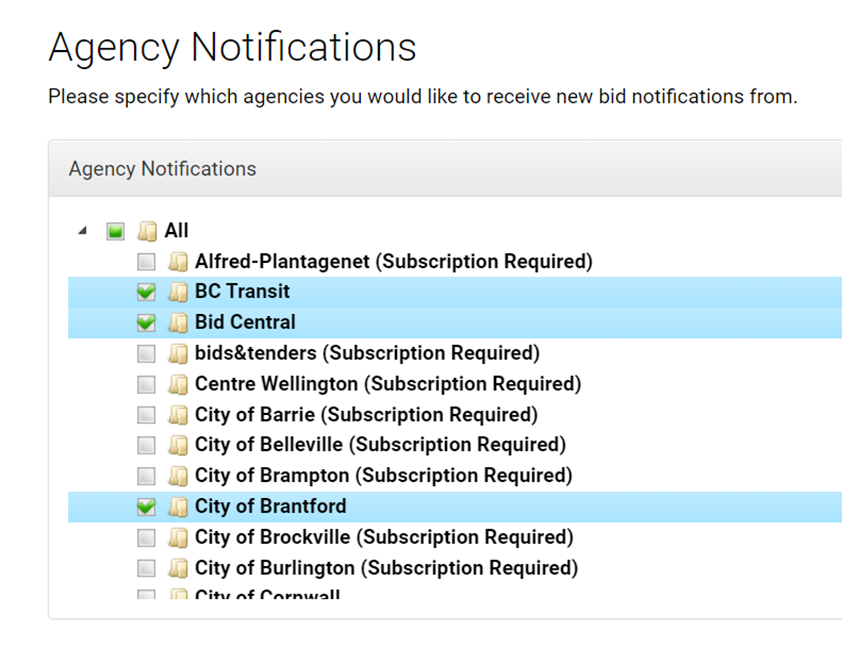Screen dimensions: 842x647
Task: Click the BC Transit folder icon
Action: [178, 292]
